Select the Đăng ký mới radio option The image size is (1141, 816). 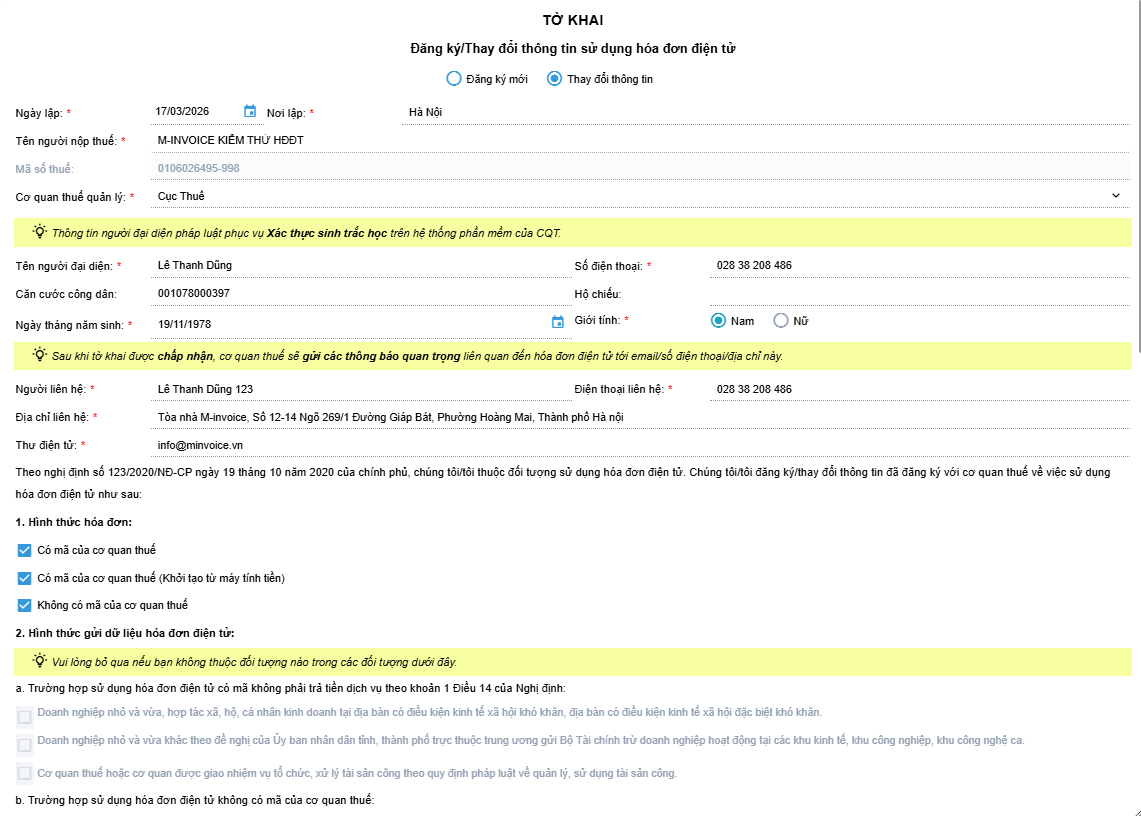[x=454, y=79]
